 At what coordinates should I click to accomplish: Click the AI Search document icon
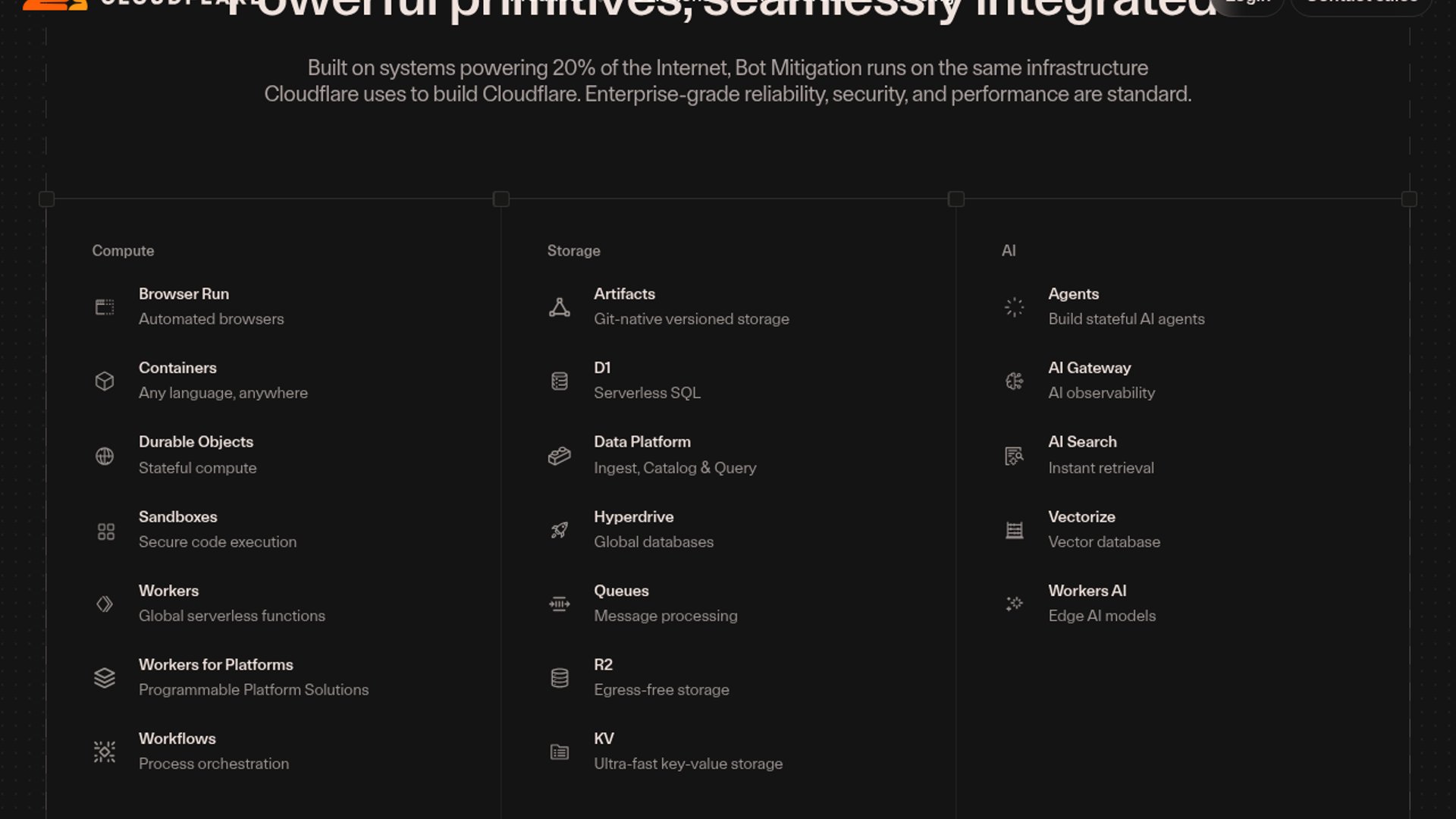[1014, 456]
